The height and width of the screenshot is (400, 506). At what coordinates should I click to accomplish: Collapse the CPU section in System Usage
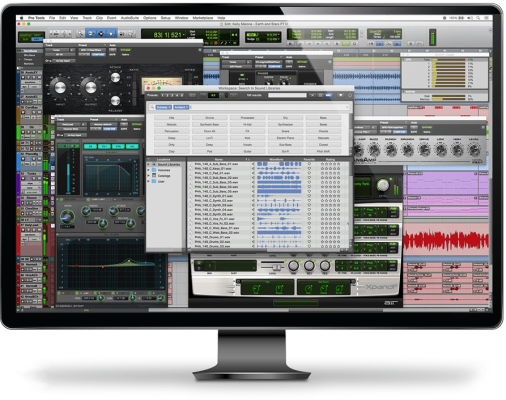(x=404, y=60)
